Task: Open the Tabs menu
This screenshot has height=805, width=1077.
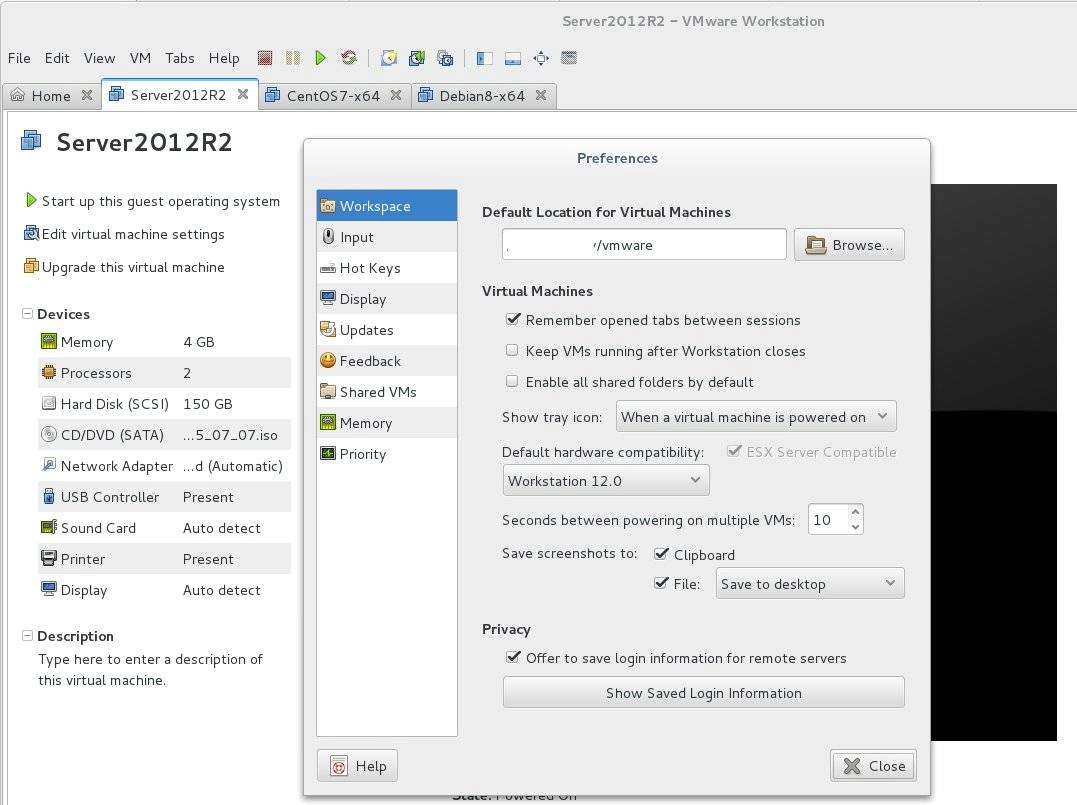Action: pyautogui.click(x=180, y=58)
